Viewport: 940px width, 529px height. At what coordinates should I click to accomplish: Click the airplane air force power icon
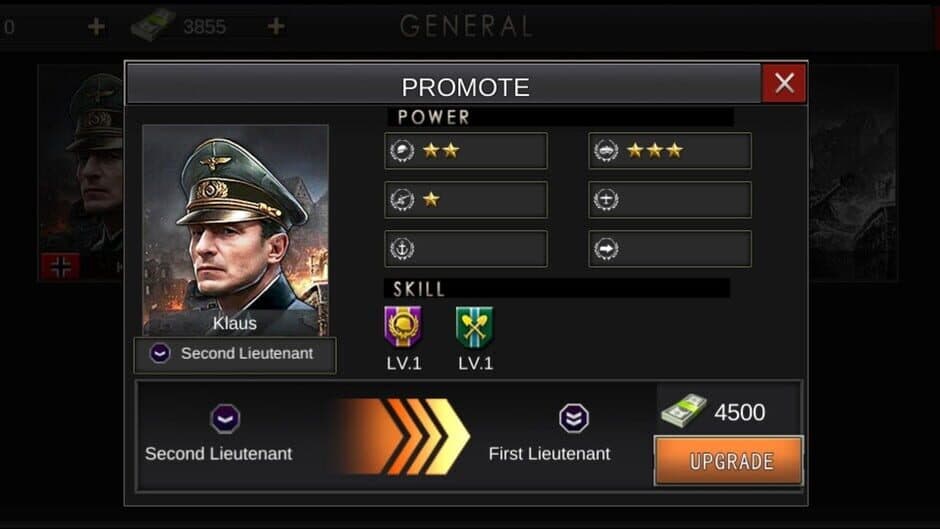point(605,200)
